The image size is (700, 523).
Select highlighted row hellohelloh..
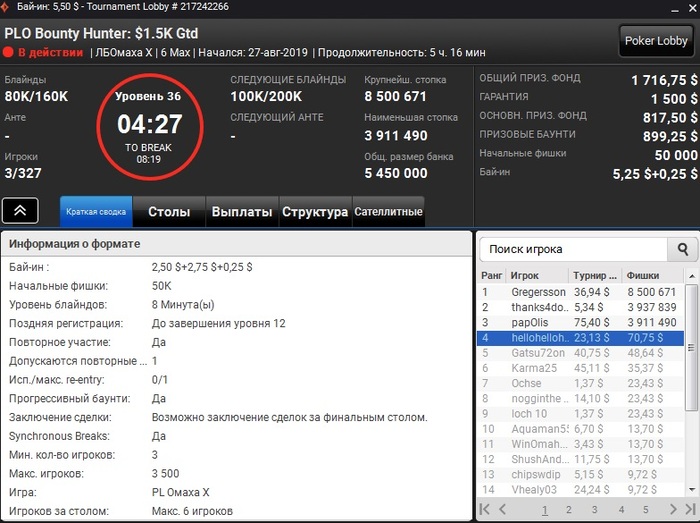coord(580,338)
